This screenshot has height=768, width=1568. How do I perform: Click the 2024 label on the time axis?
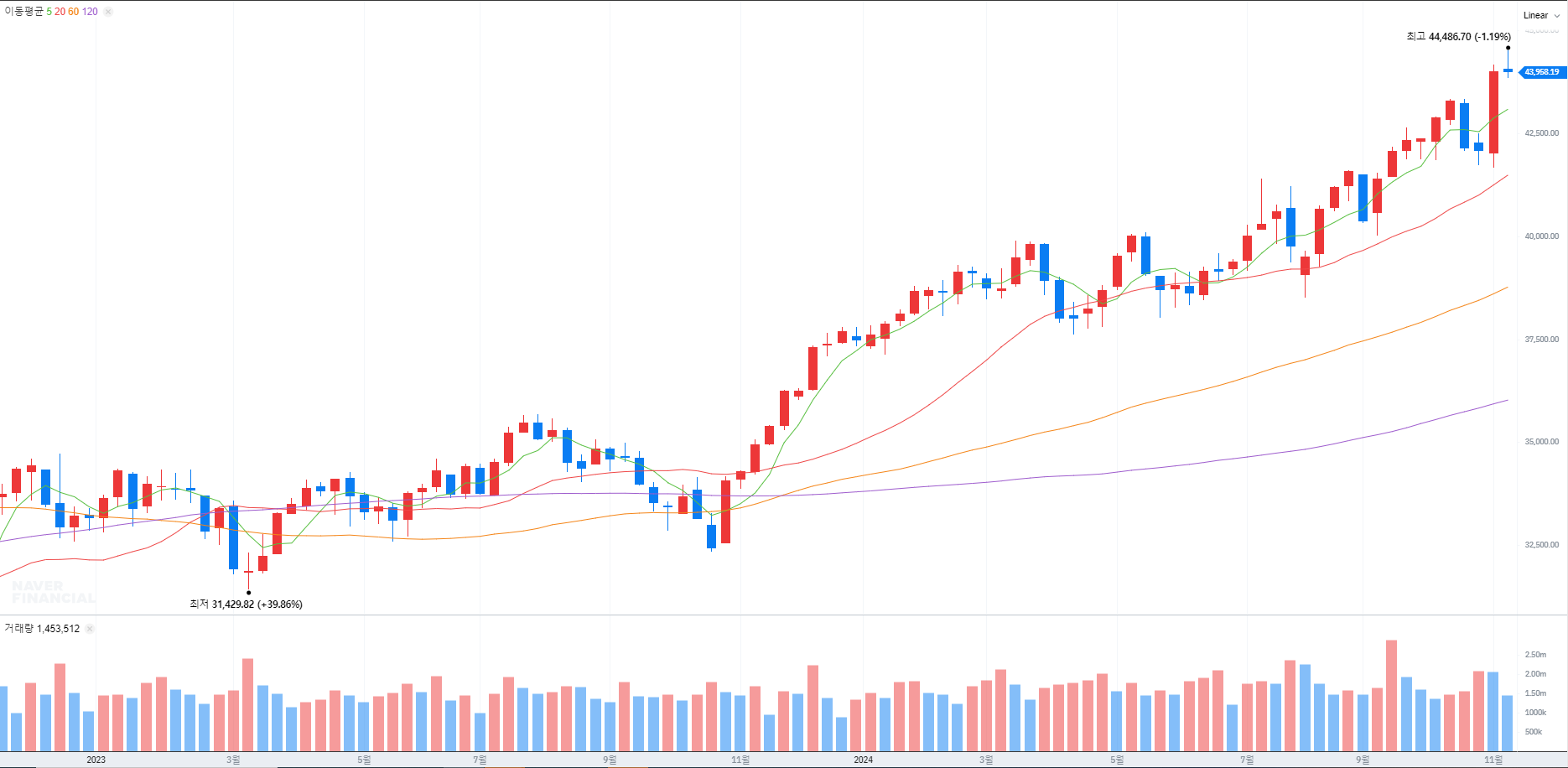click(863, 760)
